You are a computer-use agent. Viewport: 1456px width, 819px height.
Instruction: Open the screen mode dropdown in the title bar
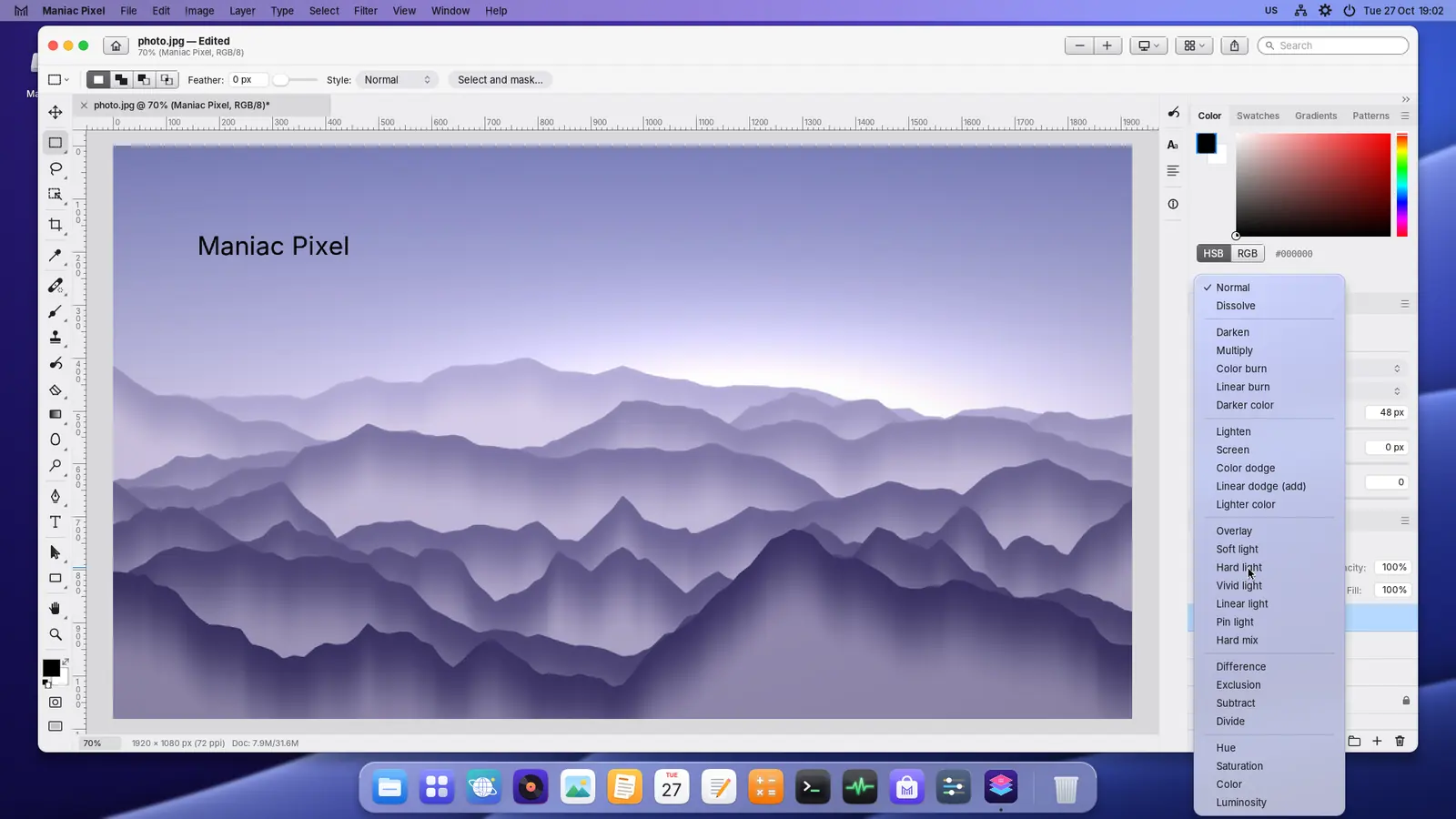[x=1148, y=45]
